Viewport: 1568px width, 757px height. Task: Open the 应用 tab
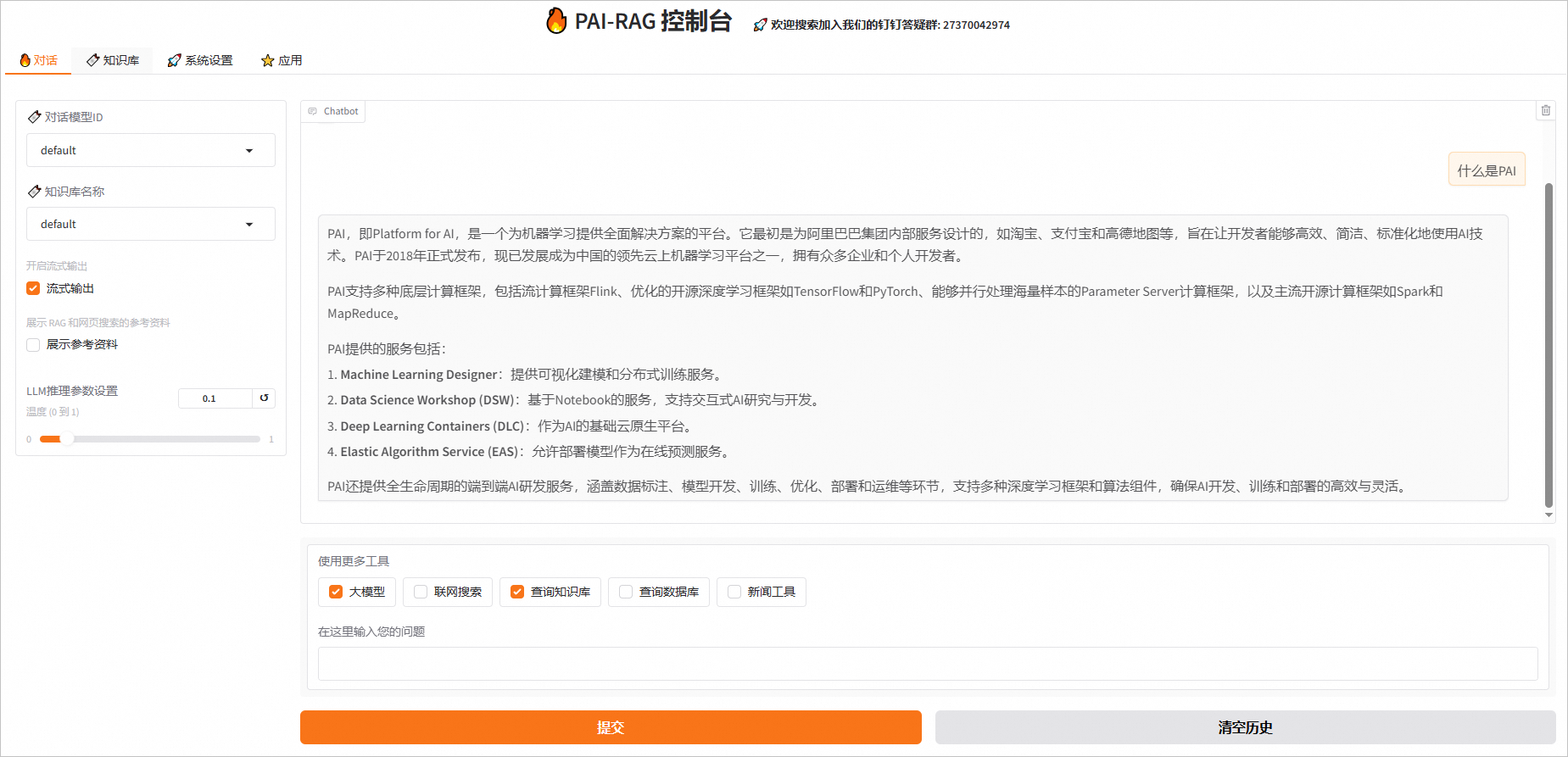[x=282, y=60]
